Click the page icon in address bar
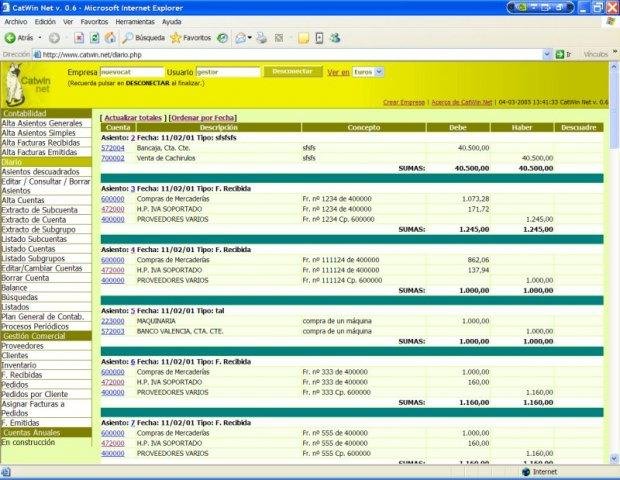 coord(38,55)
